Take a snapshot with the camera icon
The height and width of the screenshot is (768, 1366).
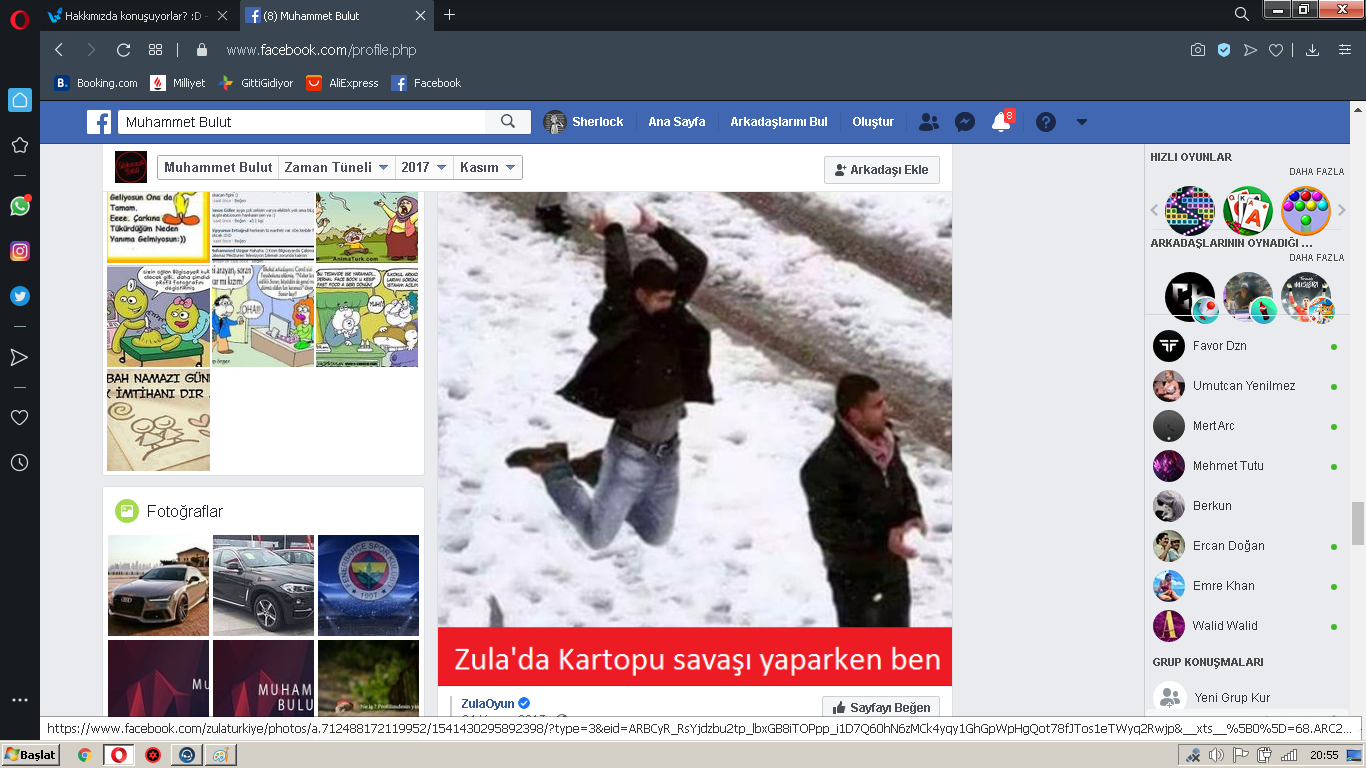click(x=1197, y=50)
